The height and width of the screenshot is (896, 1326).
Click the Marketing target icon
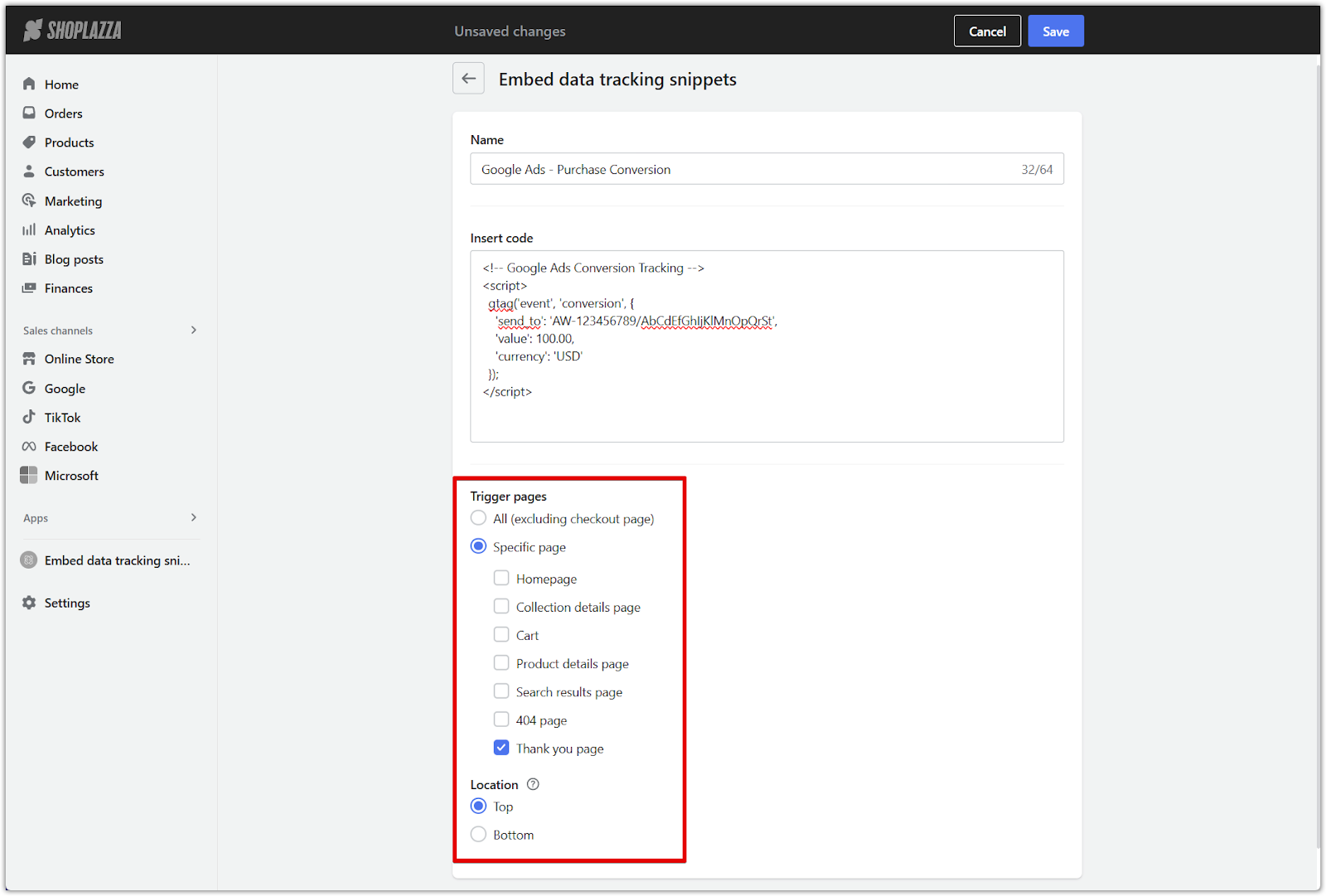[x=29, y=201]
